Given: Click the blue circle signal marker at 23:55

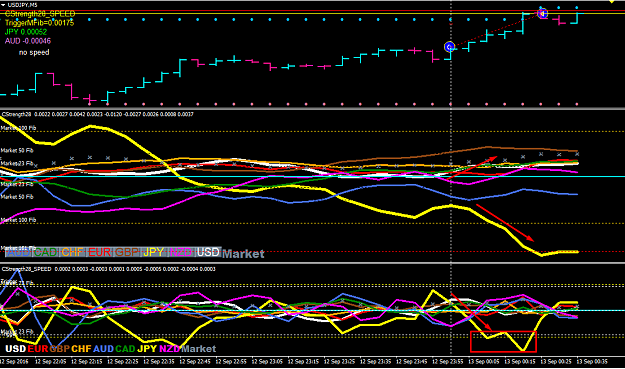Looking at the screenshot, I should (x=450, y=47).
